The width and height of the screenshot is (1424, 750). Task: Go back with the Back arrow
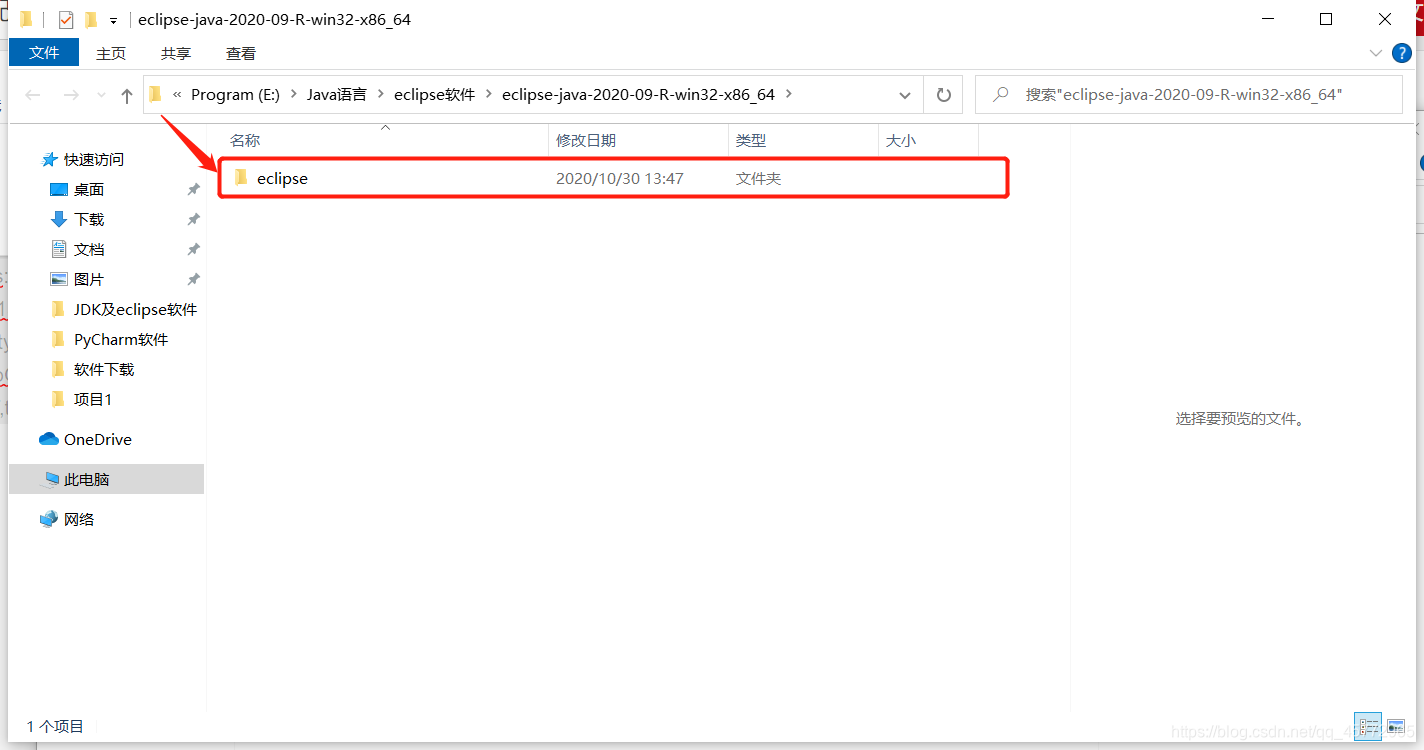33,95
